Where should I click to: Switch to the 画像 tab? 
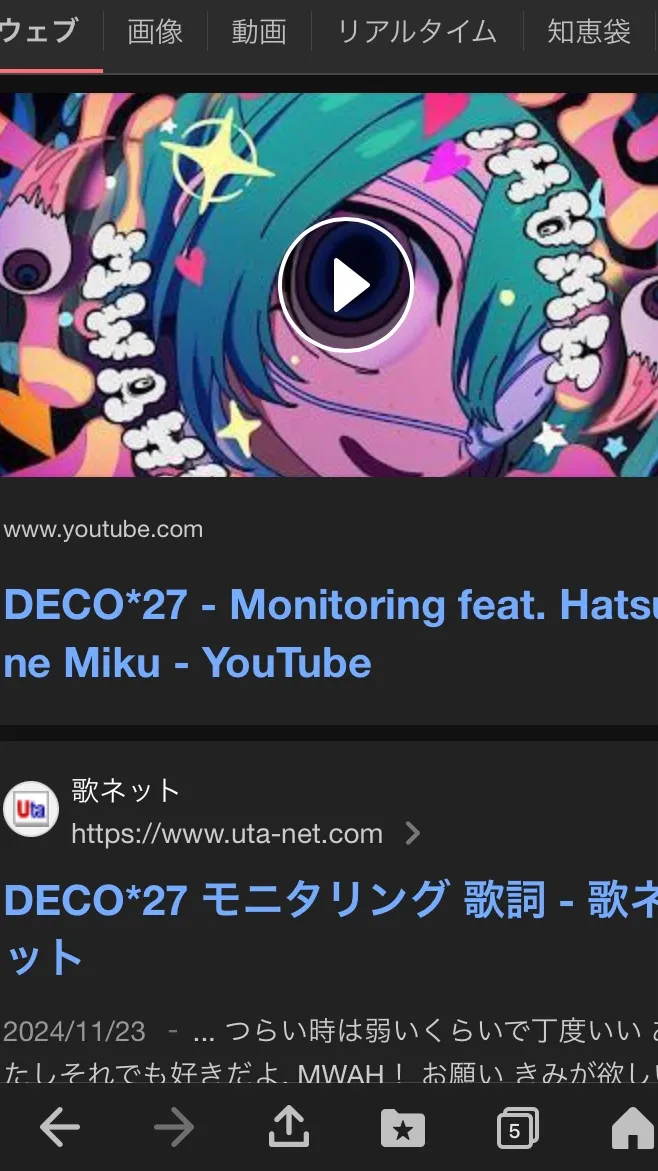coord(155,31)
